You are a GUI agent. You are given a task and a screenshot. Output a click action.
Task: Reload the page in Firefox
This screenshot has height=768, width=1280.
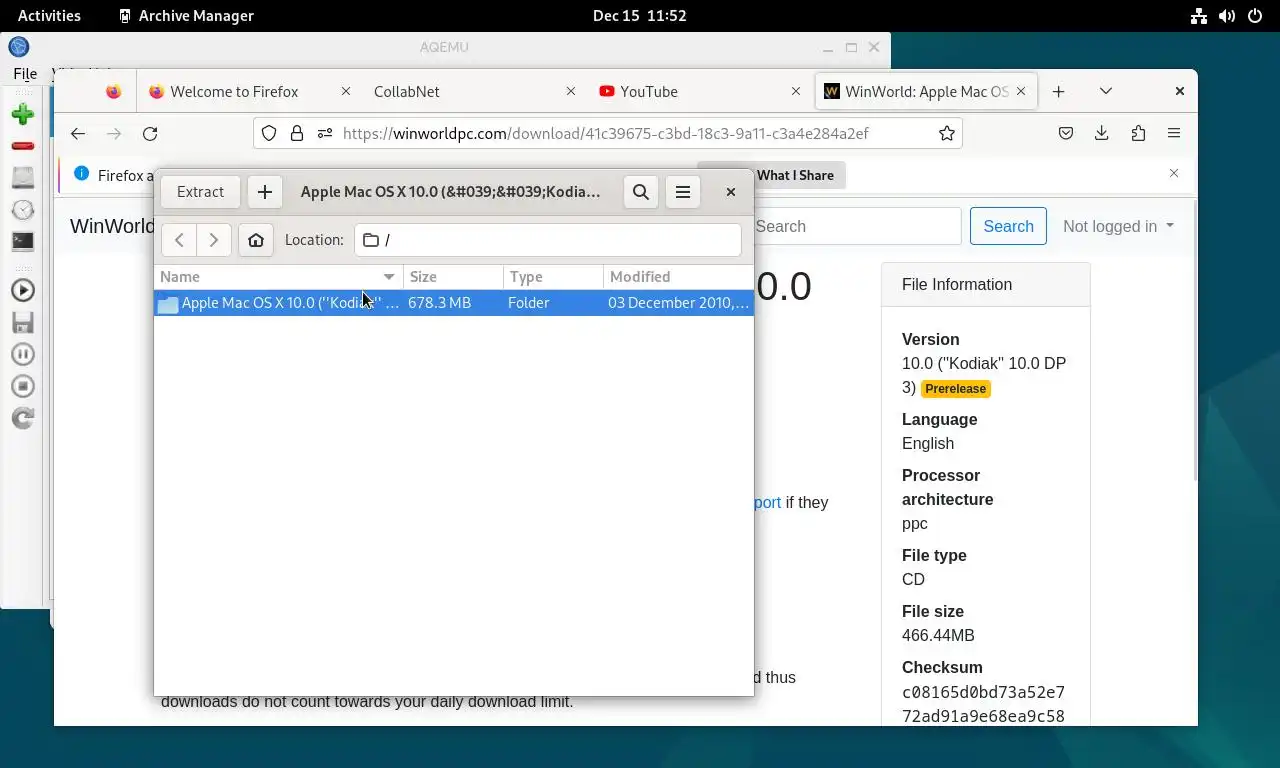(150, 134)
